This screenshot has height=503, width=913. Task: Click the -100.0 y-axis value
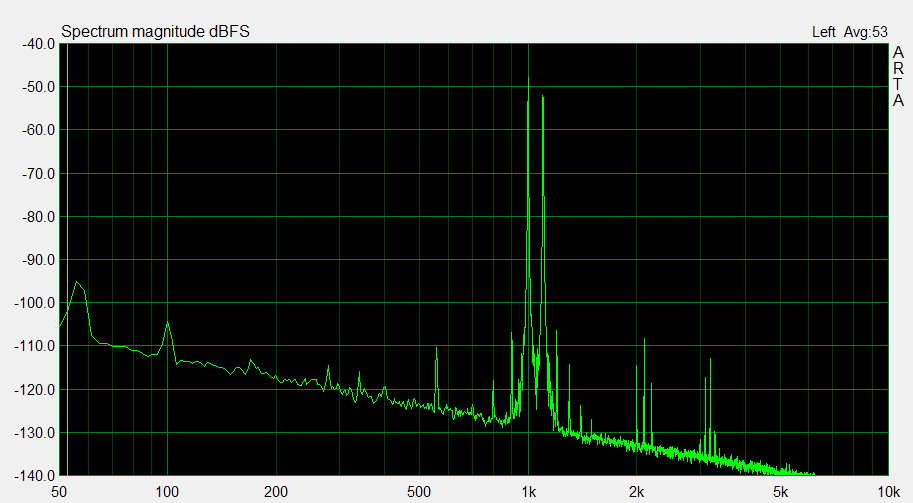tap(35, 303)
